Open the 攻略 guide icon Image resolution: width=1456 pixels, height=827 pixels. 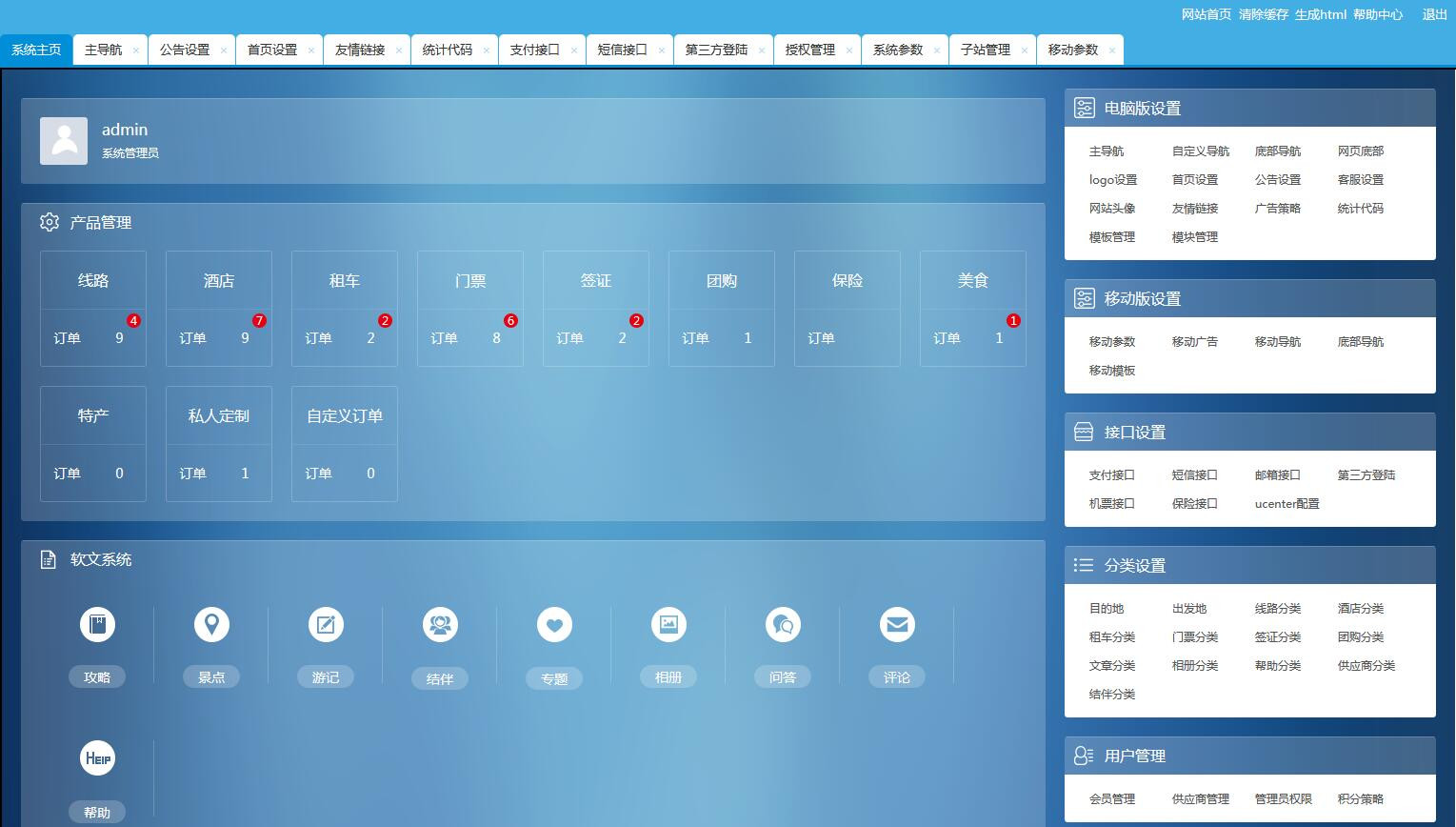click(97, 625)
